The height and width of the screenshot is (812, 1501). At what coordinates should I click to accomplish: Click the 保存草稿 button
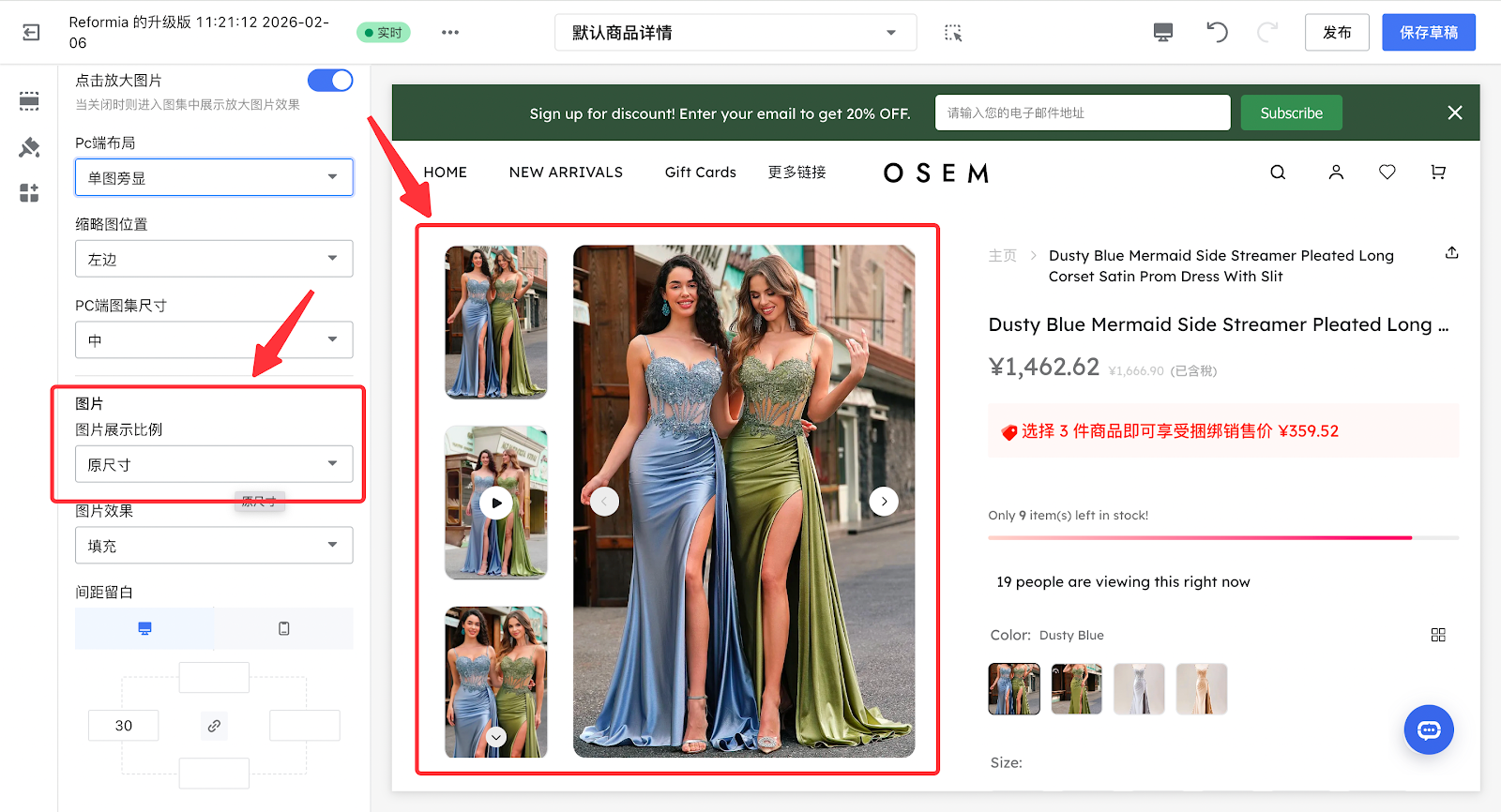pyautogui.click(x=1428, y=33)
